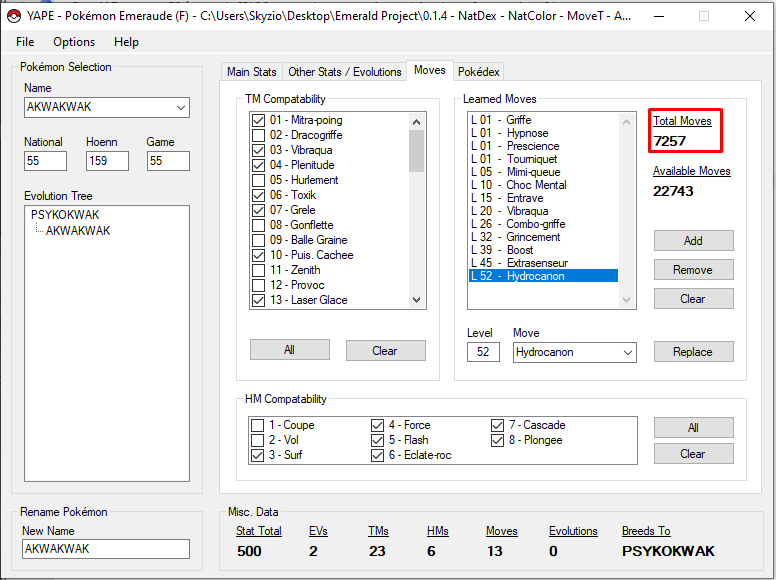Select the L 01 Prescience move
Screen dimensions: 776x580
click(543, 146)
